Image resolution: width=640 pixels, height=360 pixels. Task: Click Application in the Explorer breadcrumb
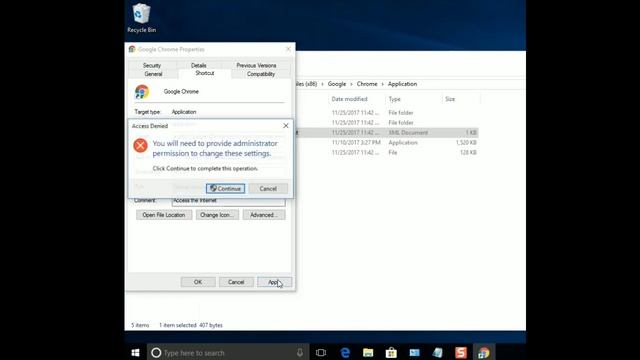[402, 84]
